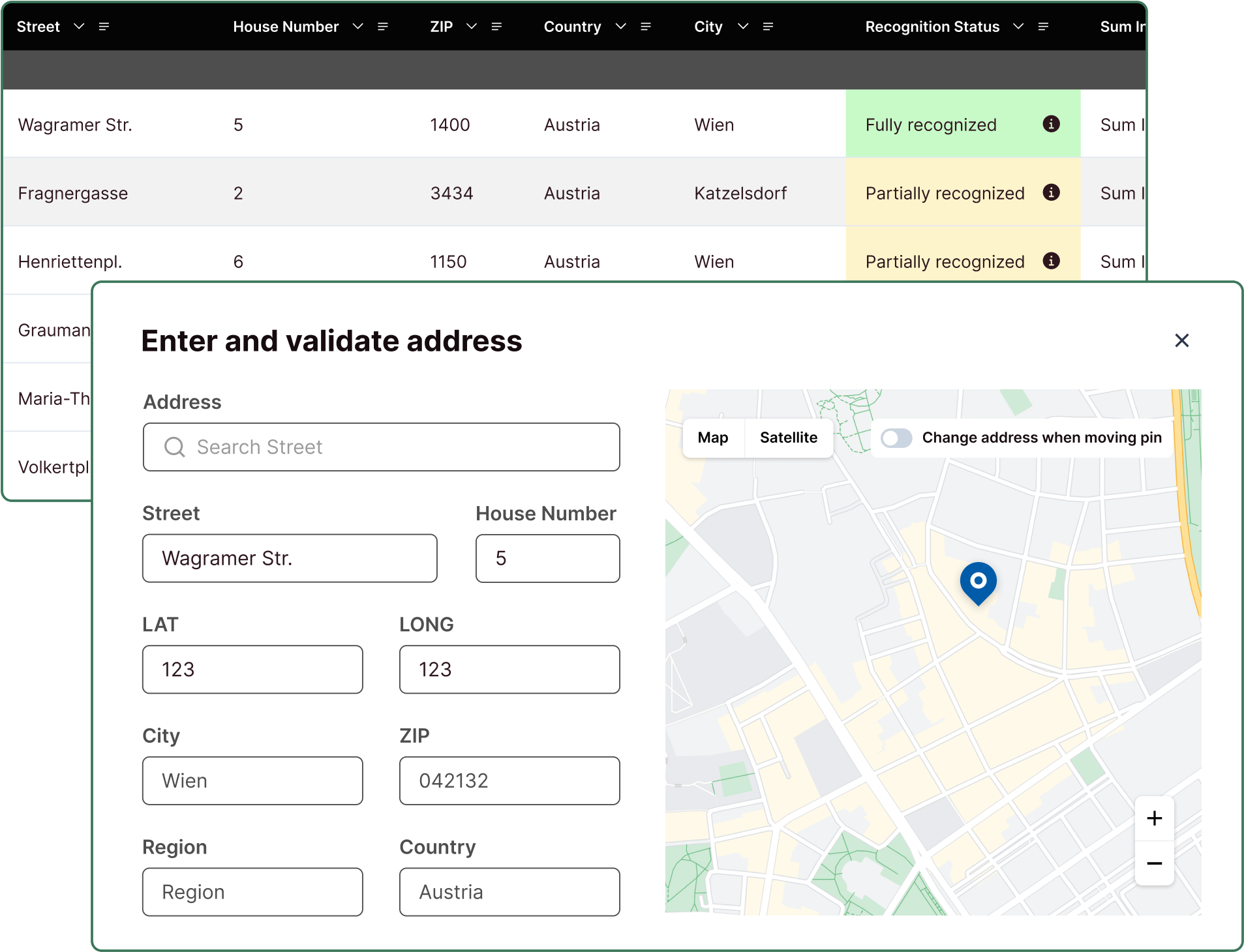Show info for Fragnergasse recognition status
Image resolution: width=1244 pixels, height=952 pixels.
1051,192
